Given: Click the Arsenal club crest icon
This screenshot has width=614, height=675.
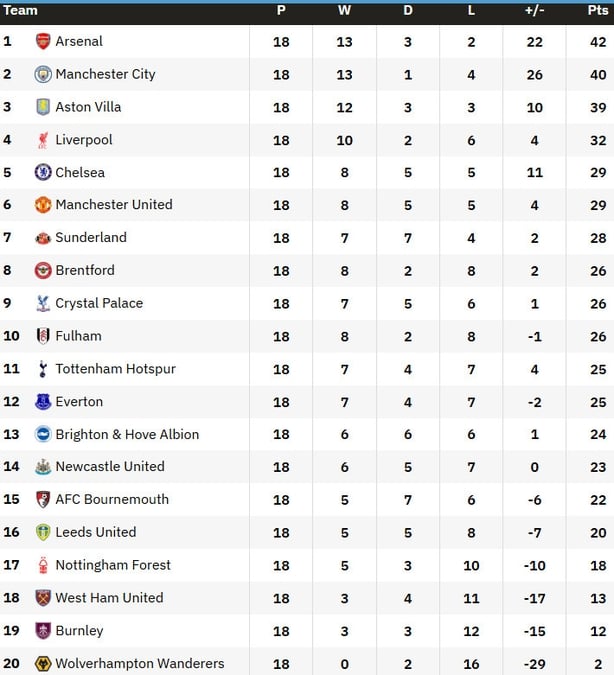Looking at the screenshot, I should (x=43, y=41).
